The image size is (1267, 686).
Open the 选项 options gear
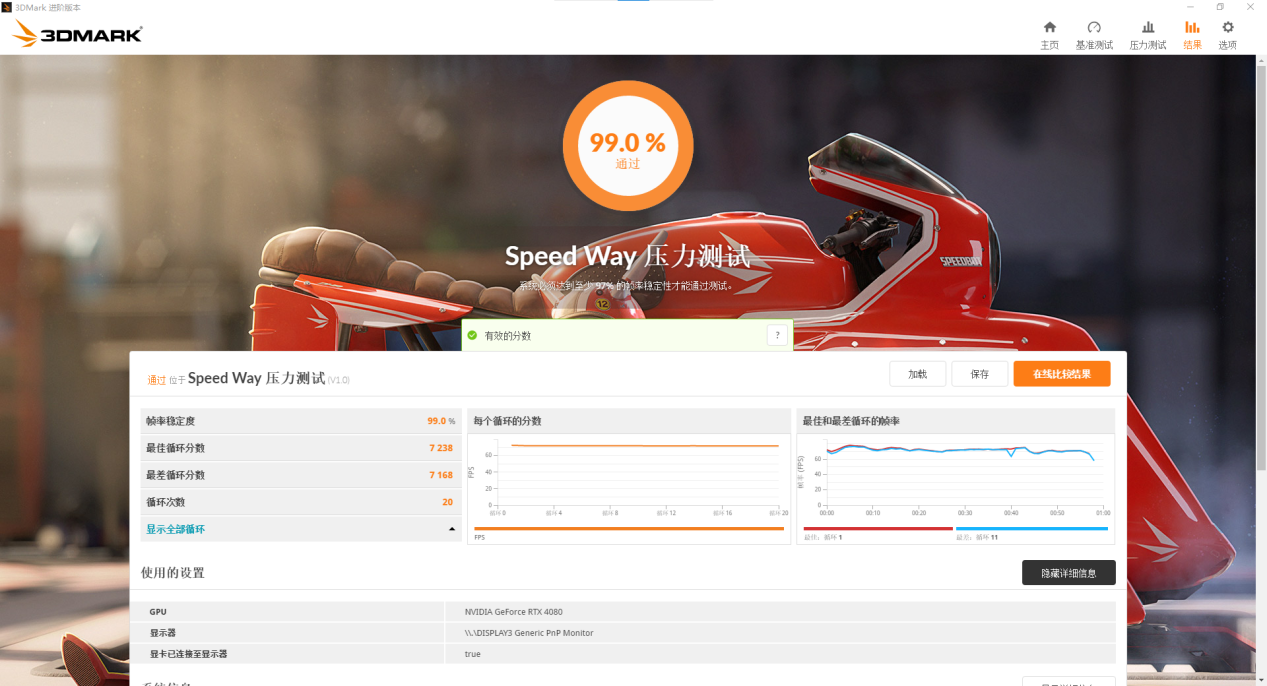point(1227,35)
